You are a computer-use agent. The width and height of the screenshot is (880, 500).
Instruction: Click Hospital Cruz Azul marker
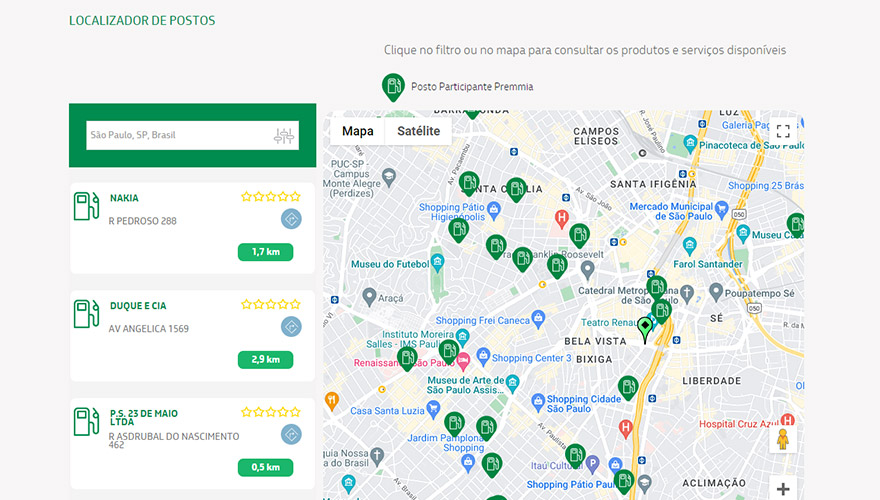coord(788,420)
